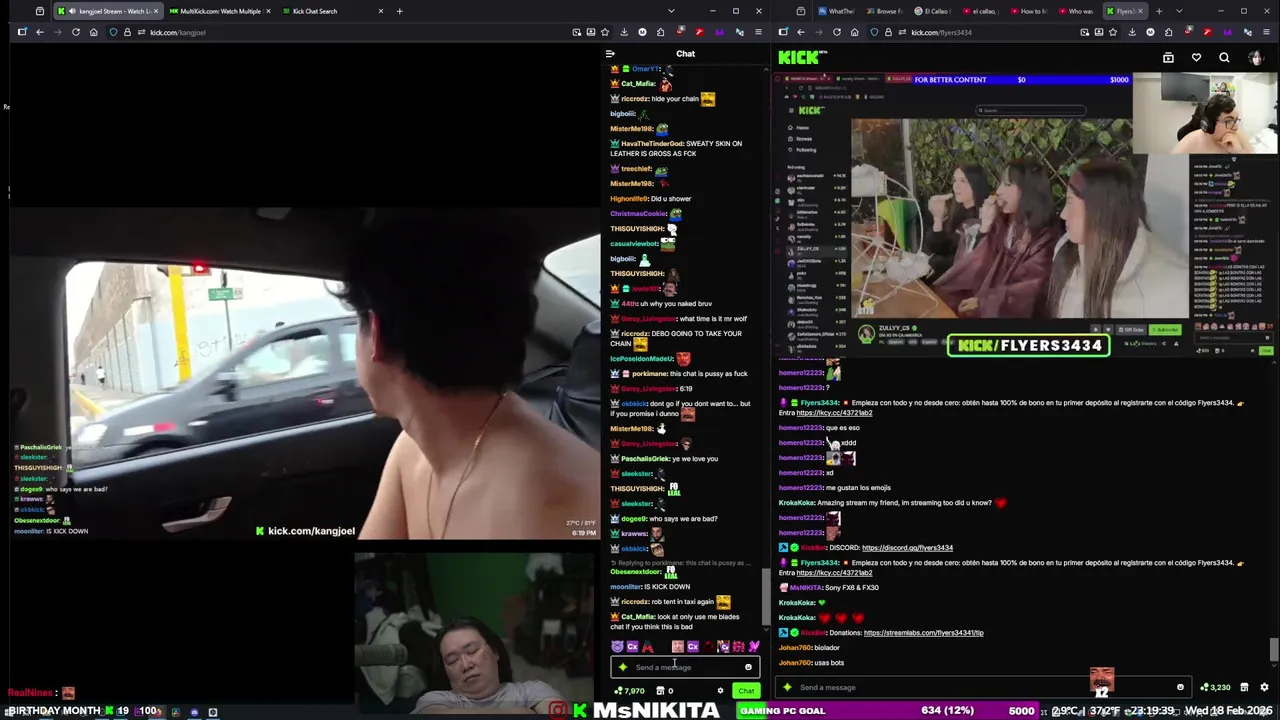This screenshot has height=720, width=1280.
Task: Open site permissions lock icon in left browser
Action: tap(127, 32)
